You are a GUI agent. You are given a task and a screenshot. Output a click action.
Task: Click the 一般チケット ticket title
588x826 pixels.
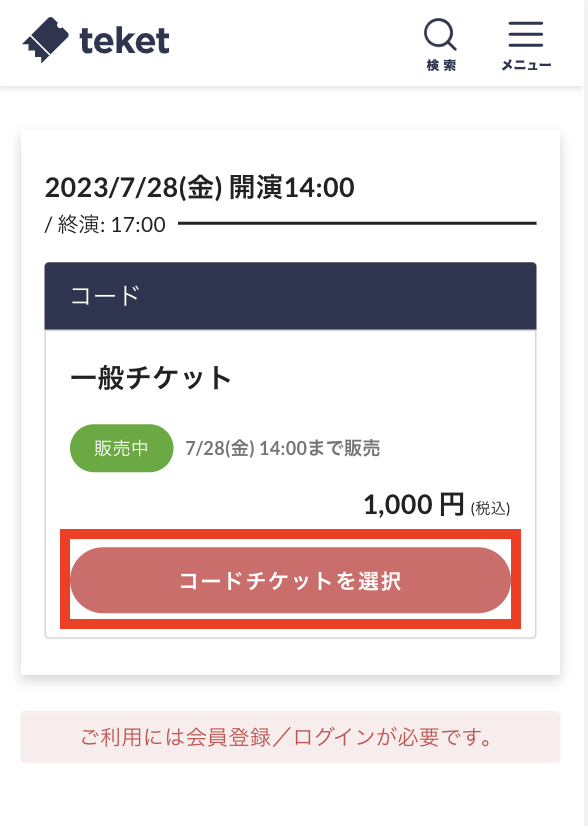point(151,378)
